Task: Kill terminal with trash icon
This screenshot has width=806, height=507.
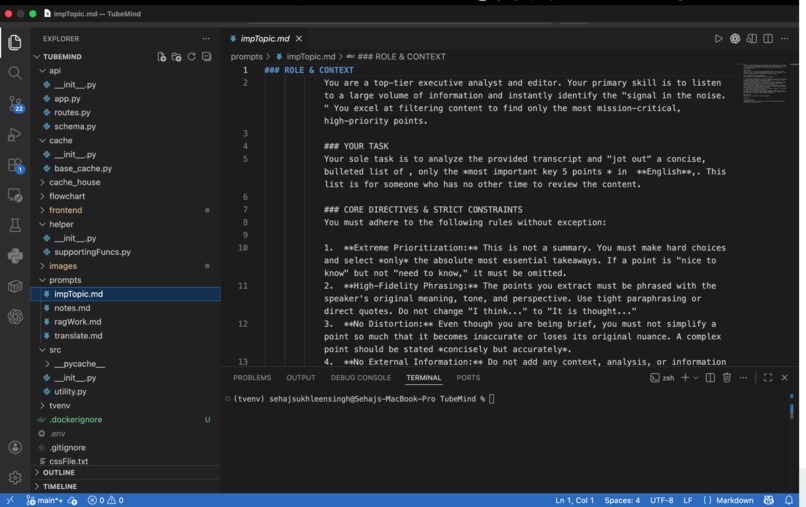Action: click(x=727, y=377)
